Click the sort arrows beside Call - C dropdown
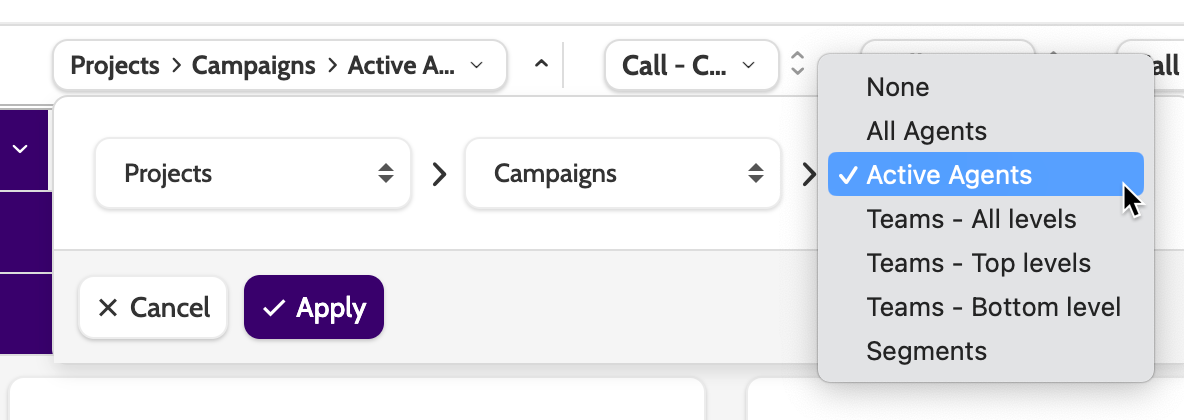Image resolution: width=1184 pixels, height=420 pixels. pos(797,65)
